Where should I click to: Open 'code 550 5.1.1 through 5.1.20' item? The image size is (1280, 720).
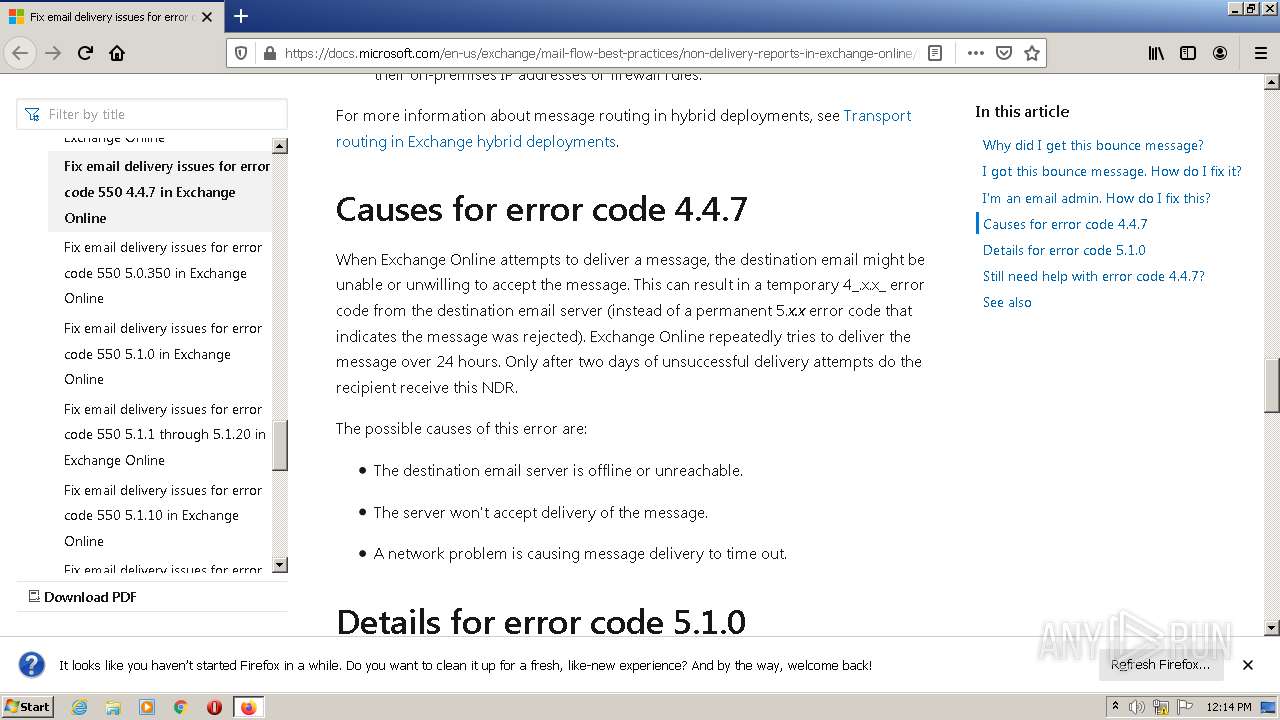click(x=165, y=435)
